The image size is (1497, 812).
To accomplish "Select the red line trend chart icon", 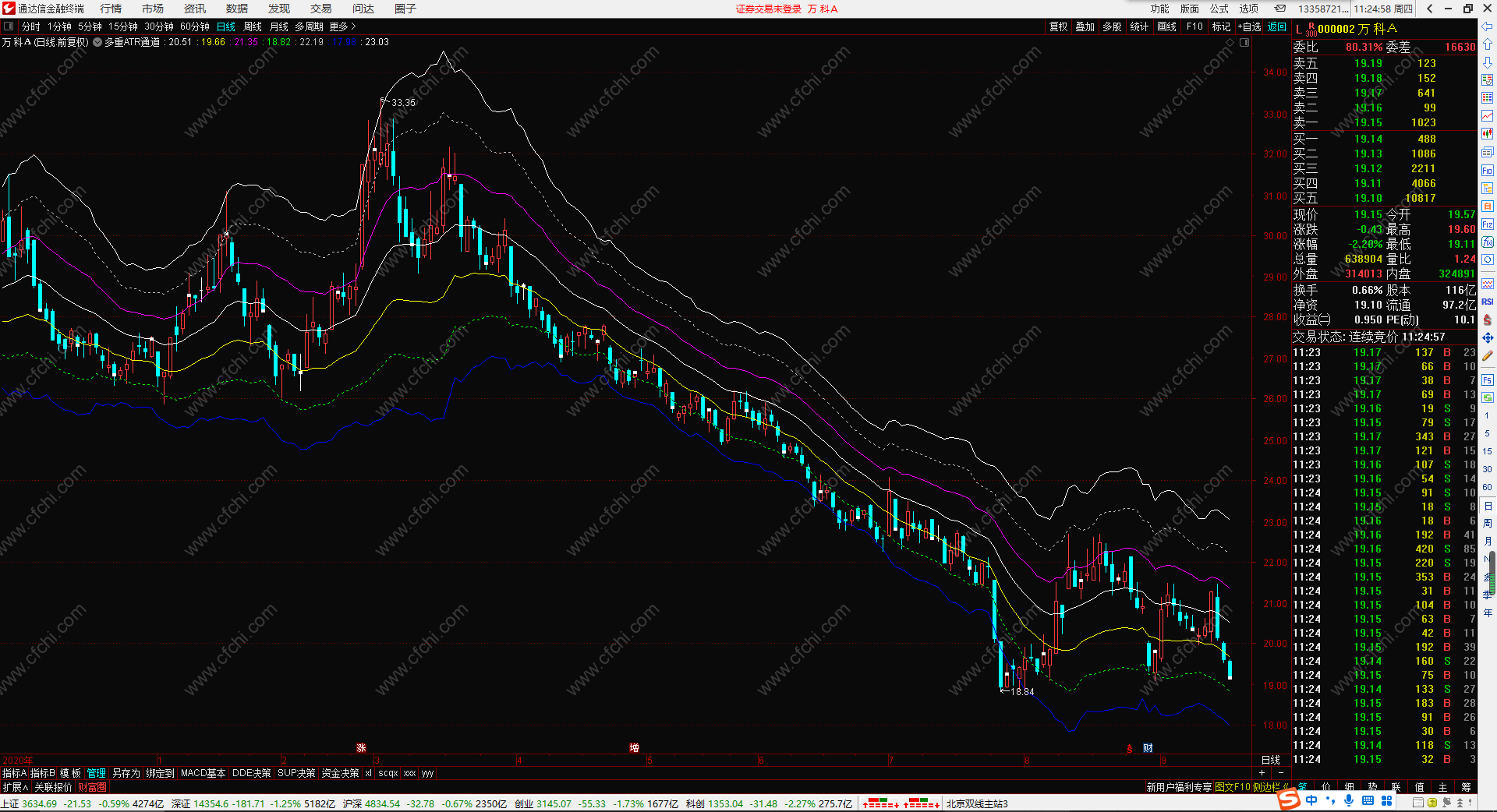I will tap(1487, 116).
